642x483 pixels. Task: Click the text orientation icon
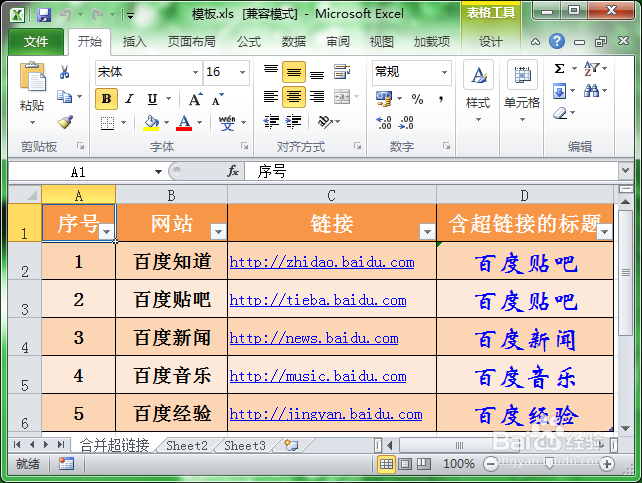[325, 122]
